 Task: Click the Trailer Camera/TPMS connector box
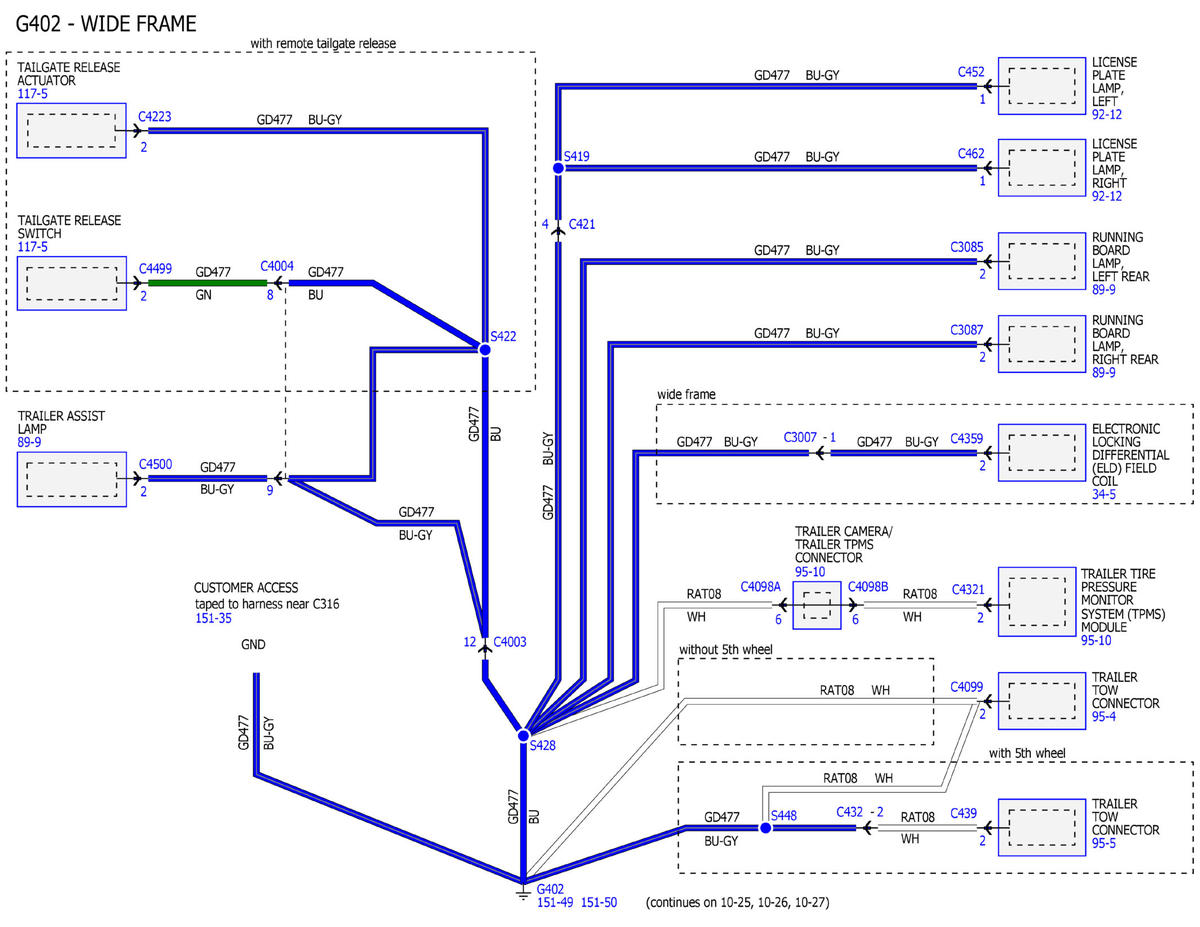pyautogui.click(x=818, y=605)
